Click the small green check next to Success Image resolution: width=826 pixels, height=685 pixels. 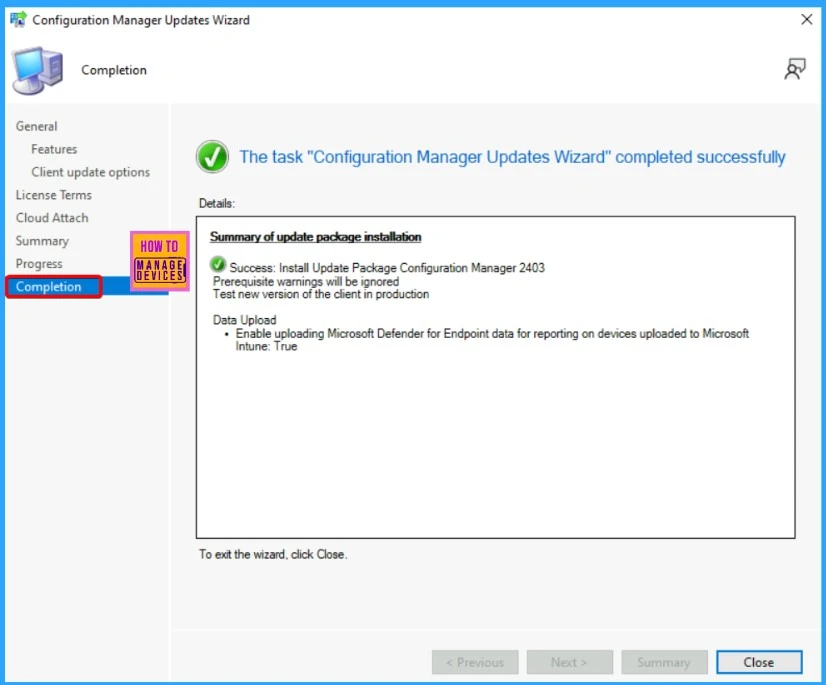coord(218,265)
